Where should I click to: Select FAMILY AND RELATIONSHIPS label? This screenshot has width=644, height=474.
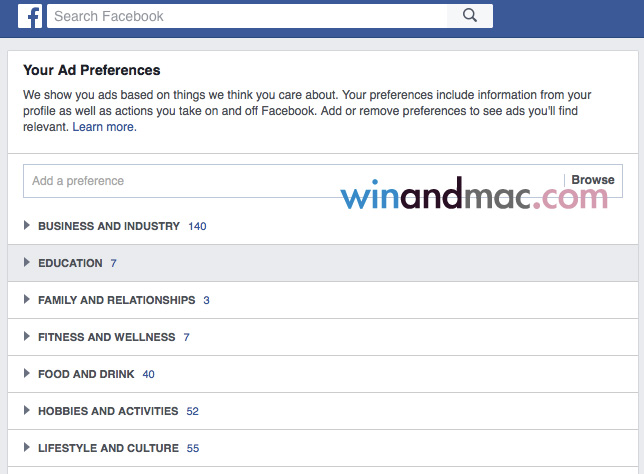[117, 300]
